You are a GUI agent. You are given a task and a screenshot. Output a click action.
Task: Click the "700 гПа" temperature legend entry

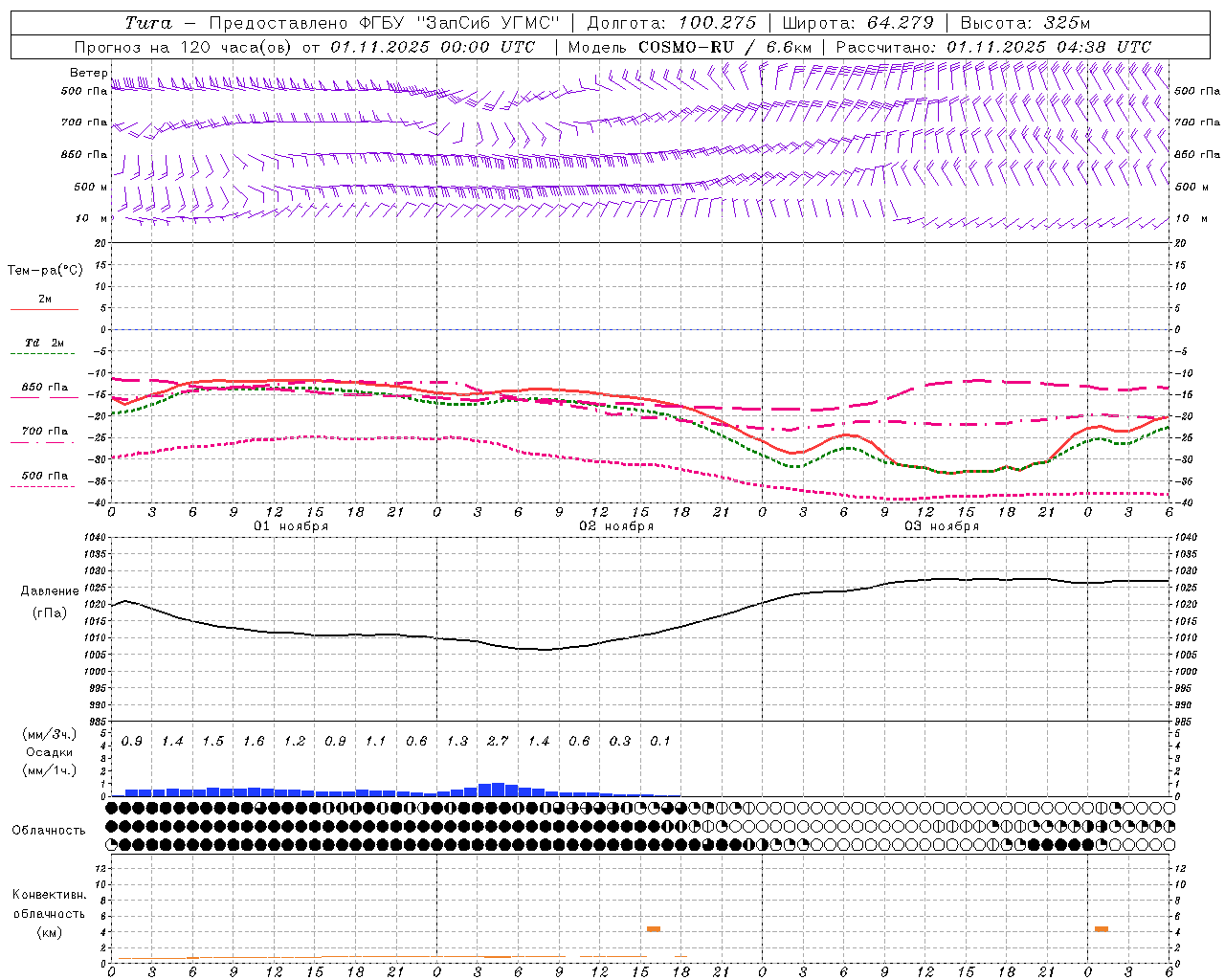(x=45, y=432)
